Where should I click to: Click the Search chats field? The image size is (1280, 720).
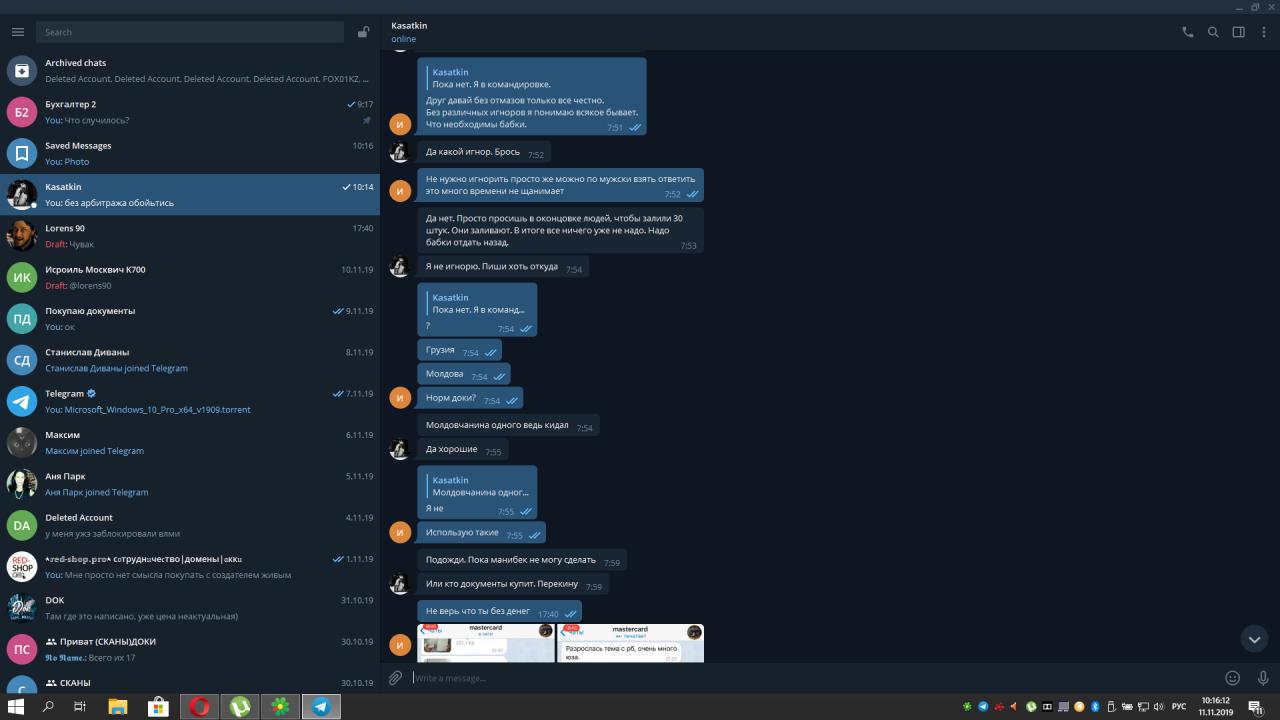(x=190, y=32)
